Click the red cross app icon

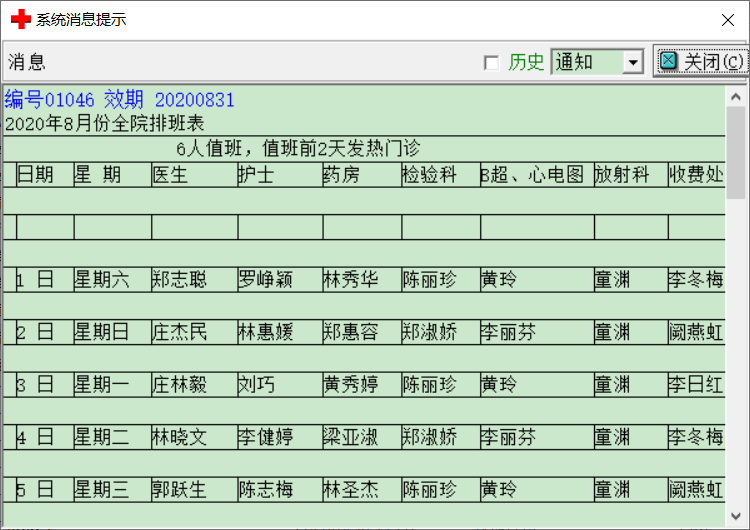[21, 20]
